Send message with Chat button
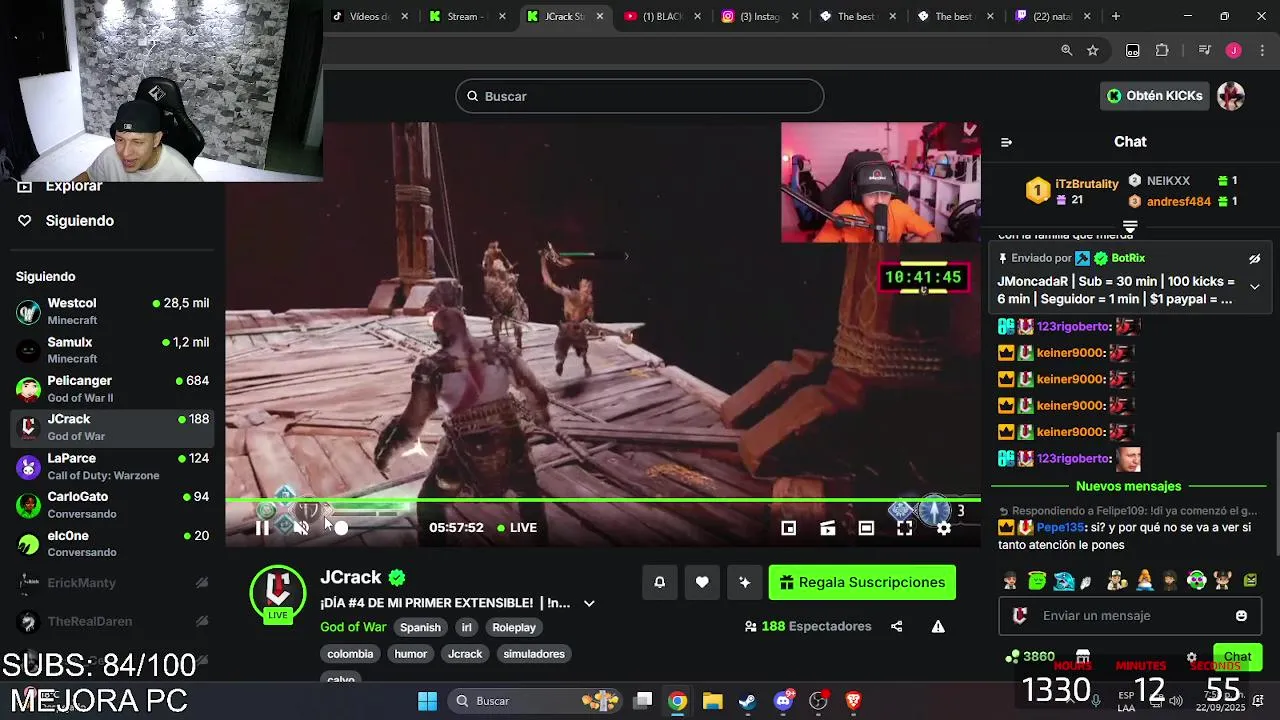 click(x=1237, y=657)
